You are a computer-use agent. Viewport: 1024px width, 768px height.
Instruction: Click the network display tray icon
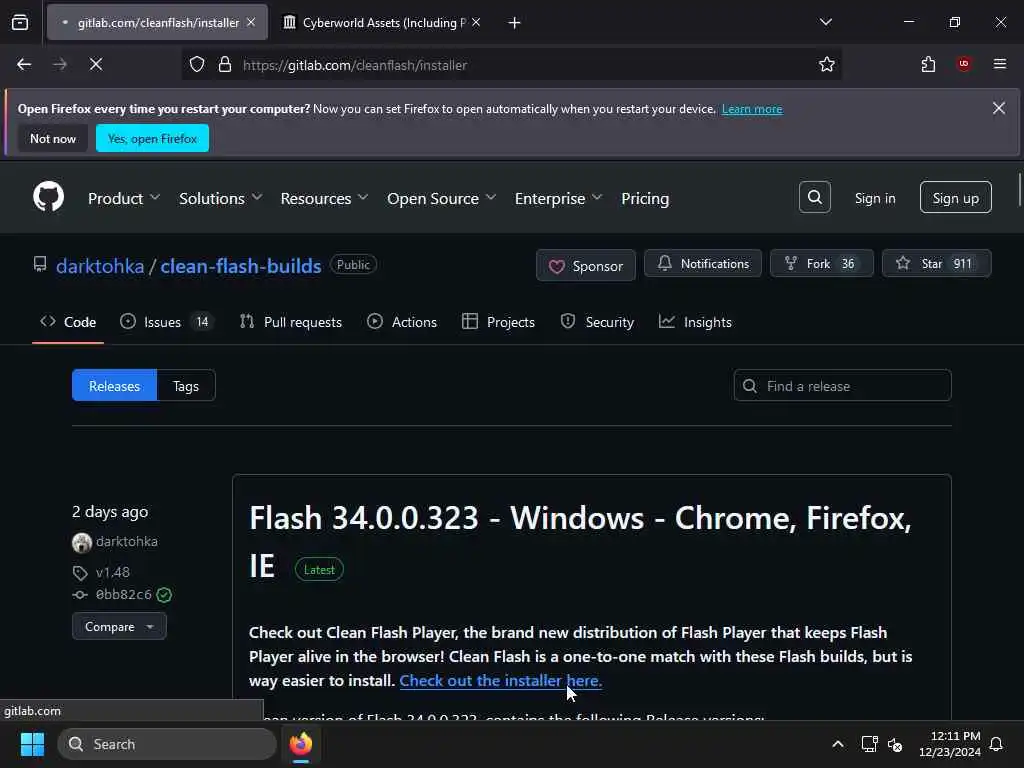[869, 744]
